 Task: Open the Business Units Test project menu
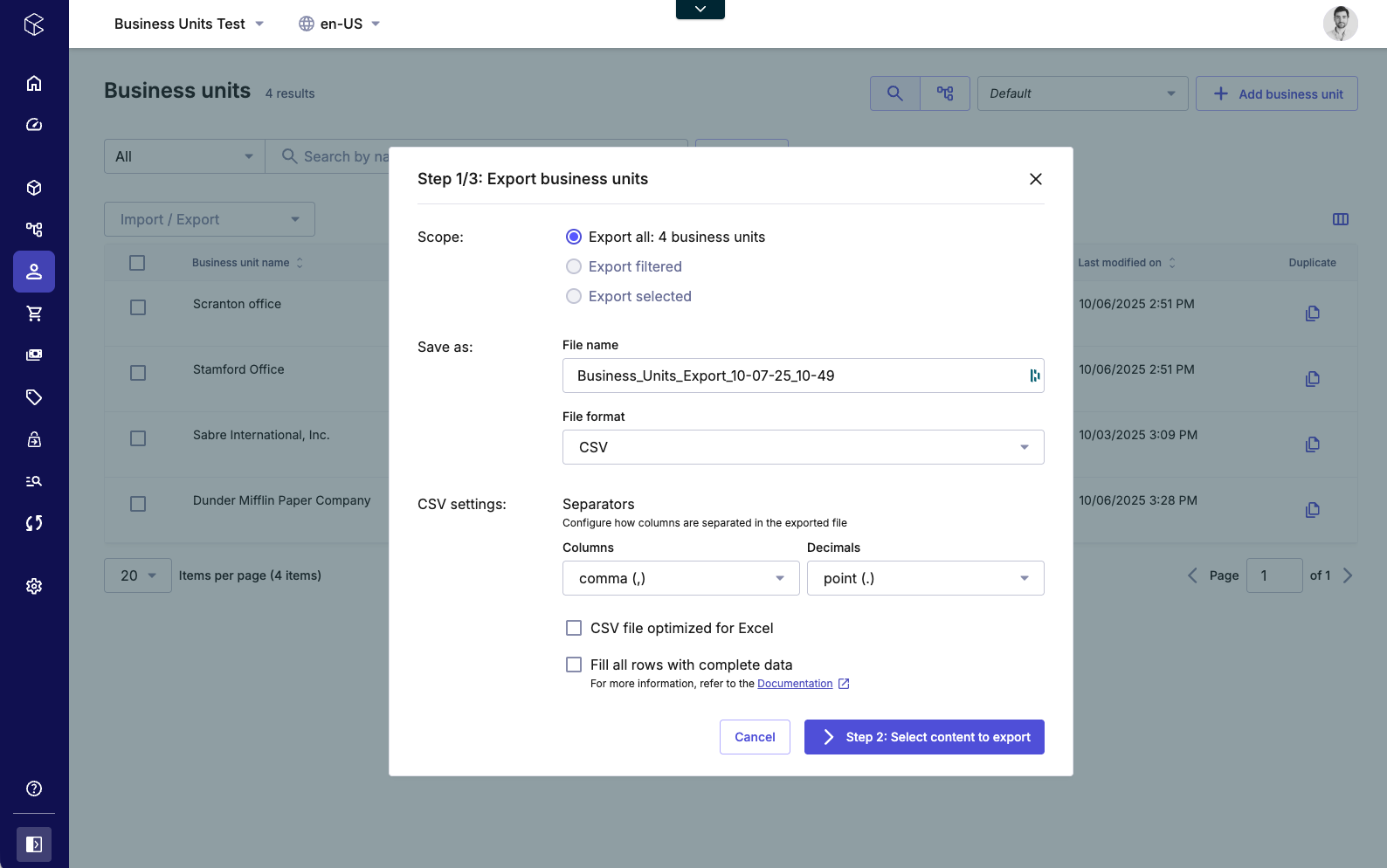[189, 24]
